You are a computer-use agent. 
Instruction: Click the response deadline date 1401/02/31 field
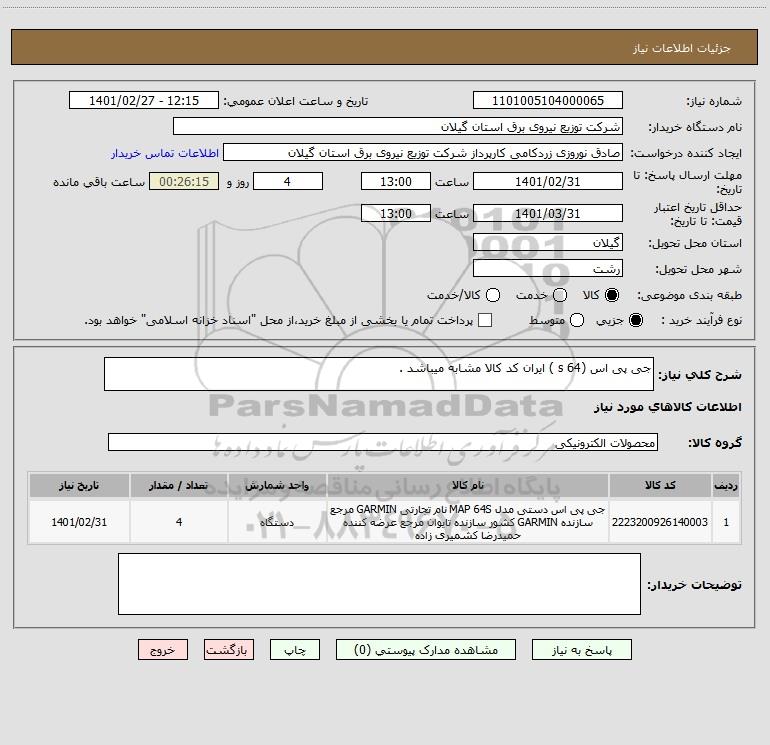548,182
